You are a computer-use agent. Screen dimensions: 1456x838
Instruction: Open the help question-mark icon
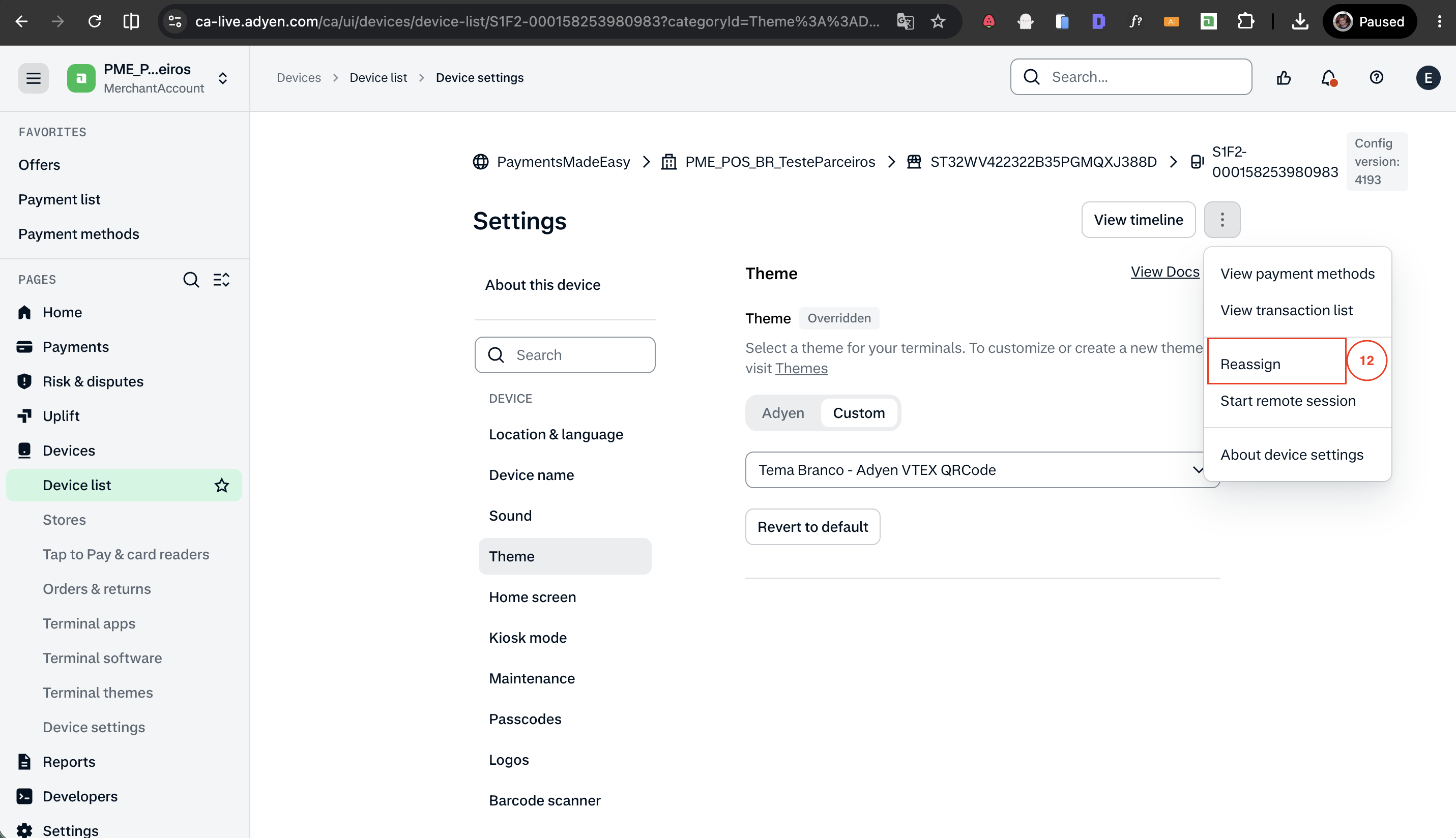(x=1377, y=77)
